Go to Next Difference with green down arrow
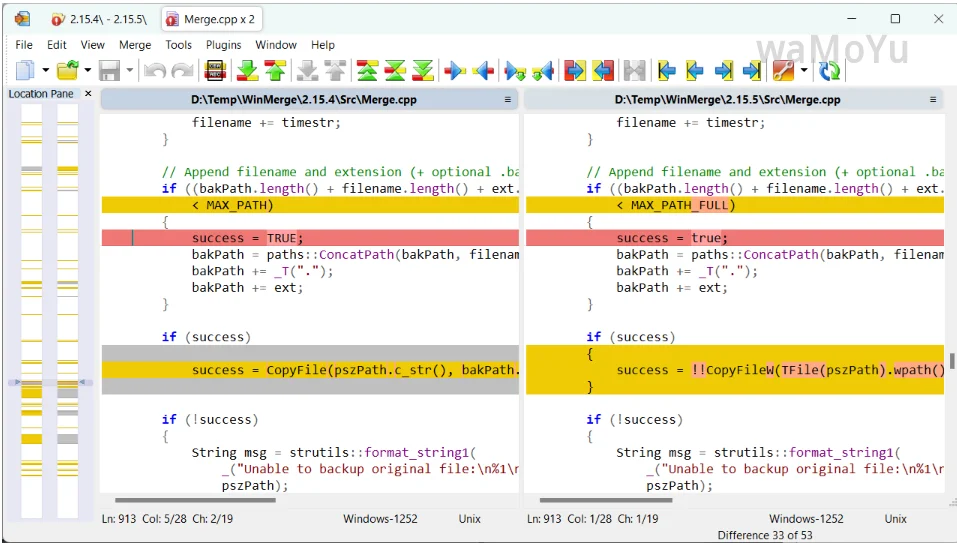This screenshot has height=543, width=957. pyautogui.click(x=247, y=71)
